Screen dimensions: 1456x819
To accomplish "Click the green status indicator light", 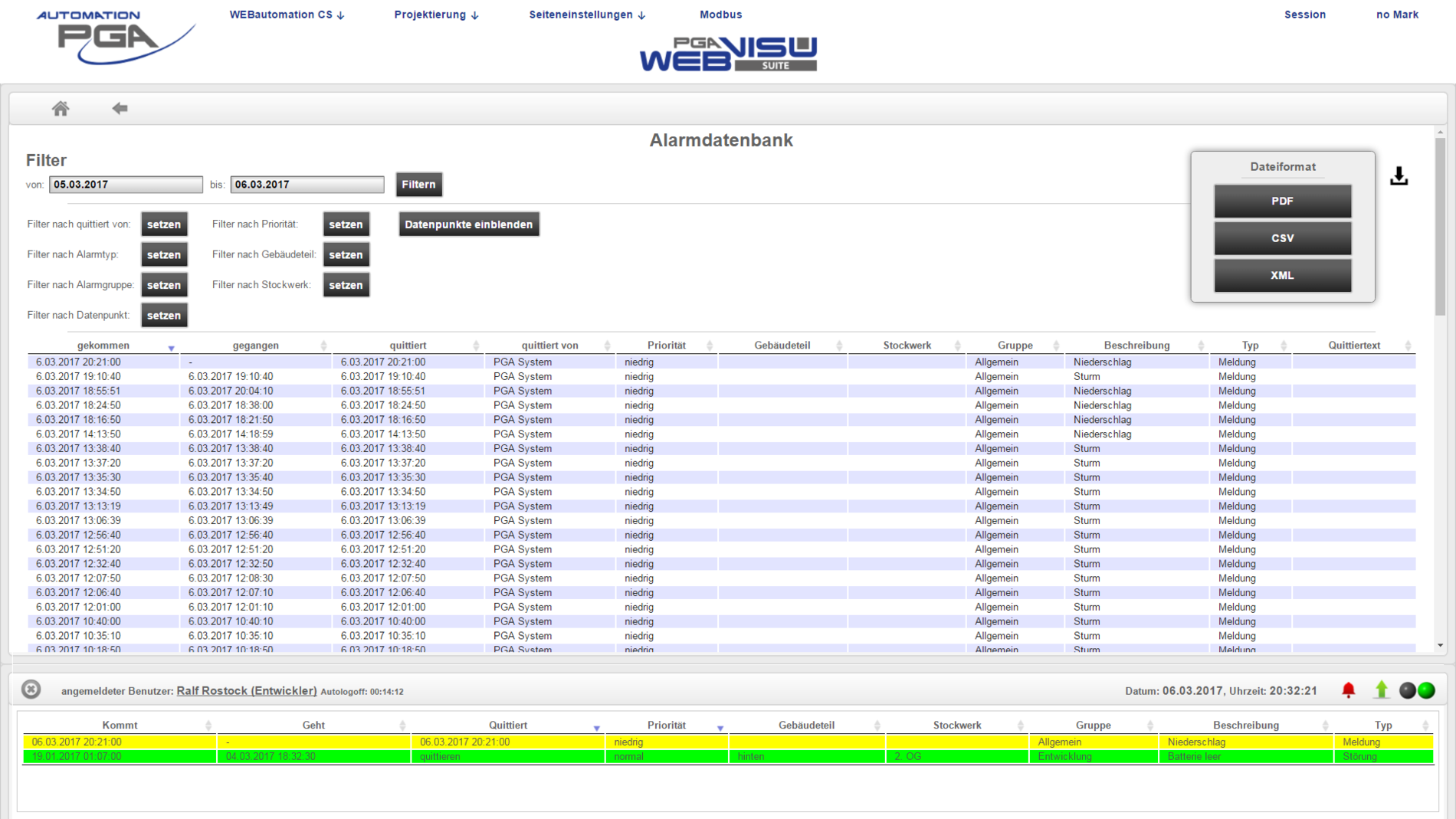I will [1426, 690].
